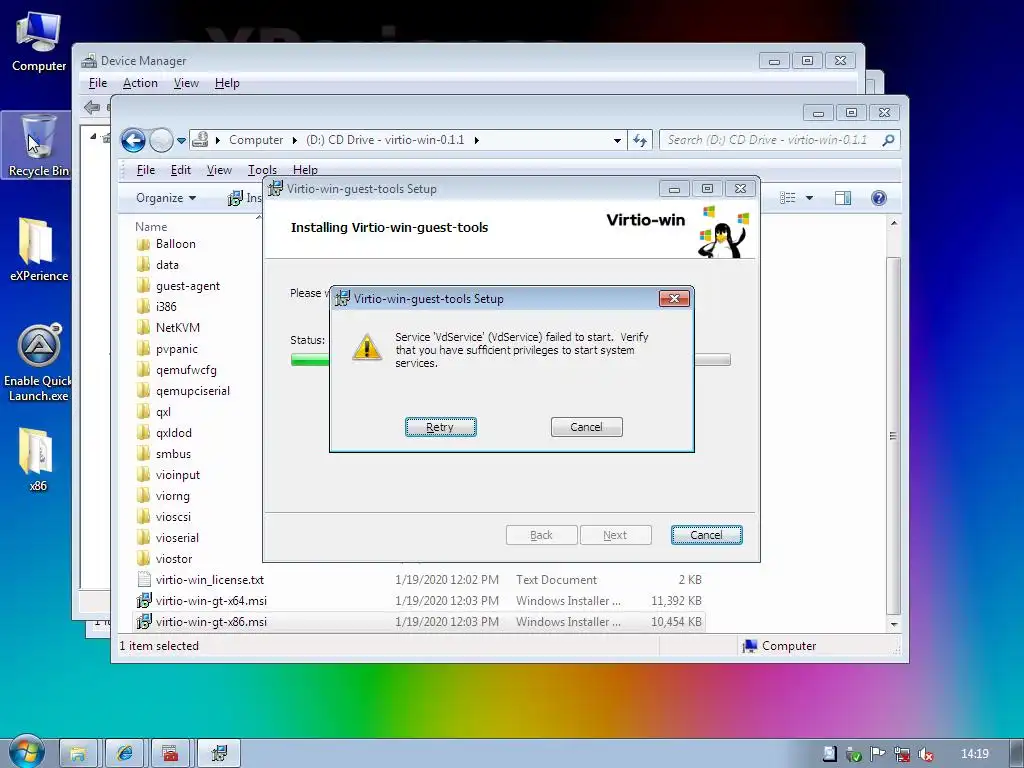Open Help menu in Device Manager
This screenshot has width=1024, height=768.
tap(227, 83)
